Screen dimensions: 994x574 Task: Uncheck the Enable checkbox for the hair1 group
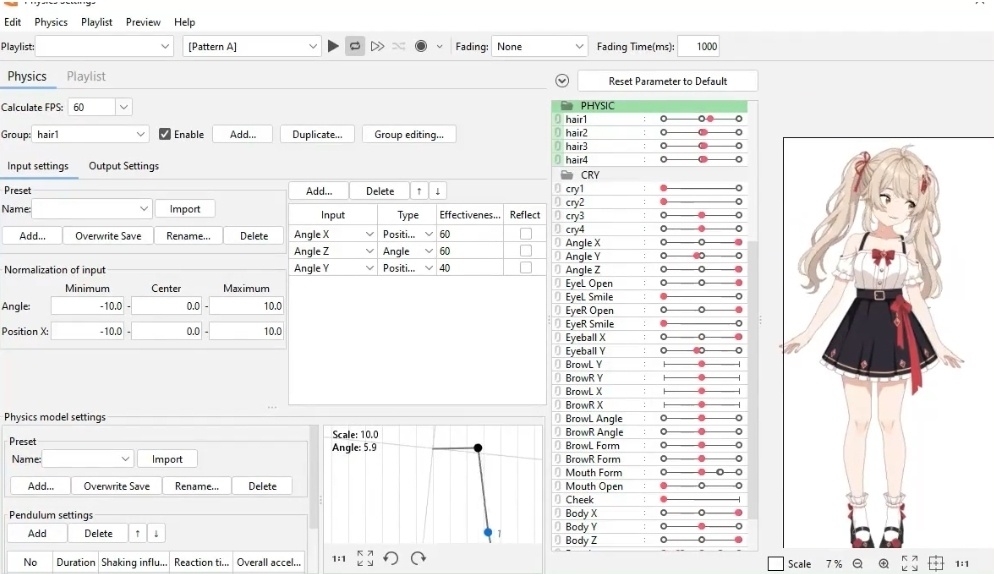[x=165, y=134]
